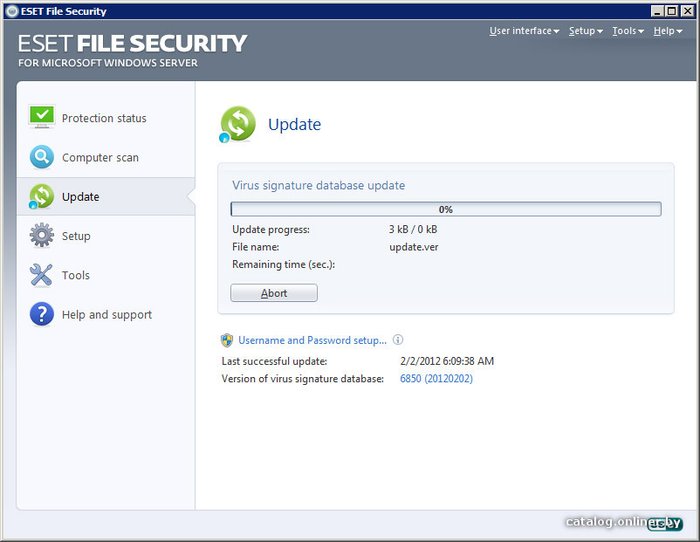The image size is (700, 542).
Task: Click the Help and support question icon
Action: pos(41,314)
